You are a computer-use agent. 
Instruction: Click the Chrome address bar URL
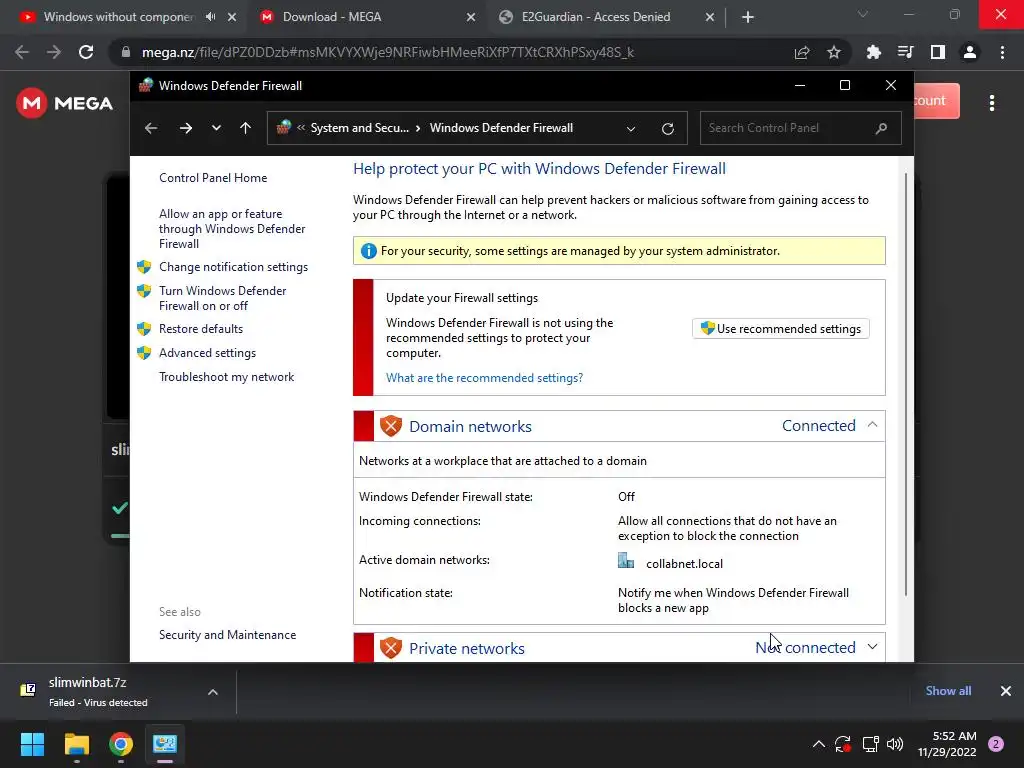click(387, 52)
